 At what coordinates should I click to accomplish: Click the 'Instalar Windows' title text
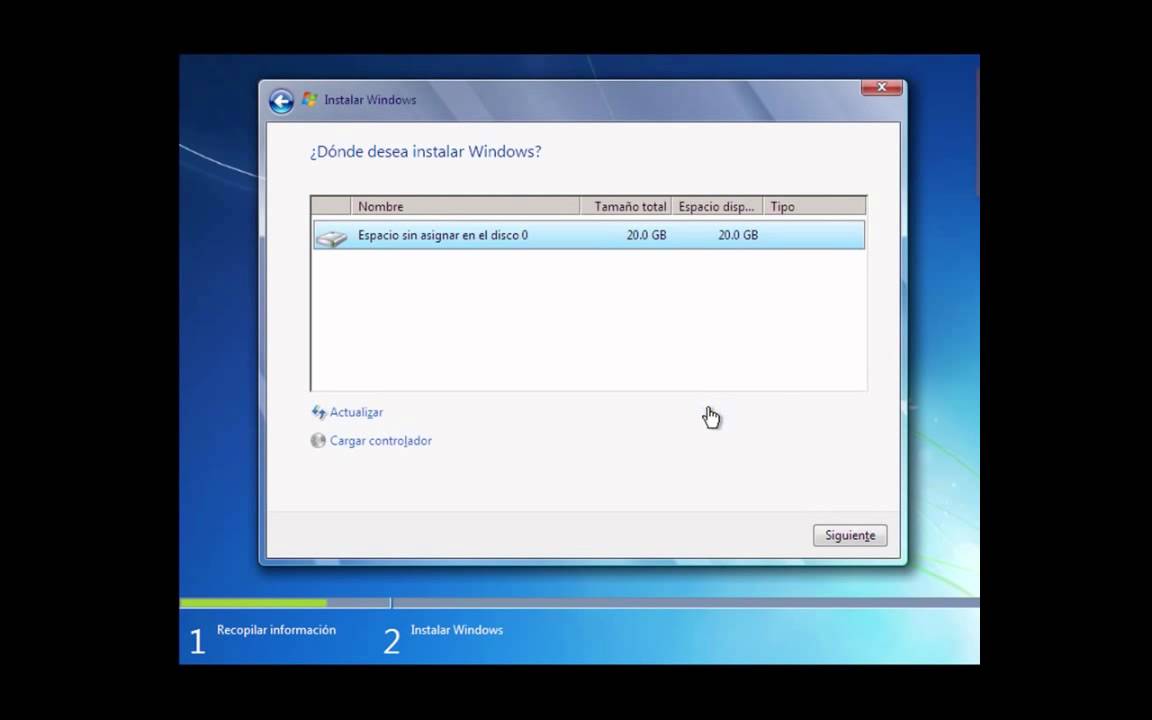coord(370,100)
